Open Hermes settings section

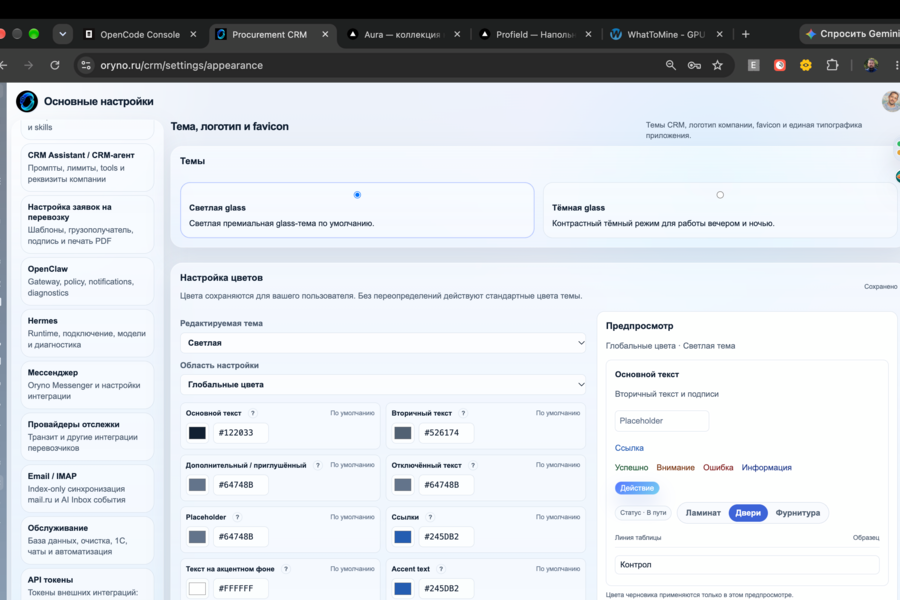click(87, 332)
